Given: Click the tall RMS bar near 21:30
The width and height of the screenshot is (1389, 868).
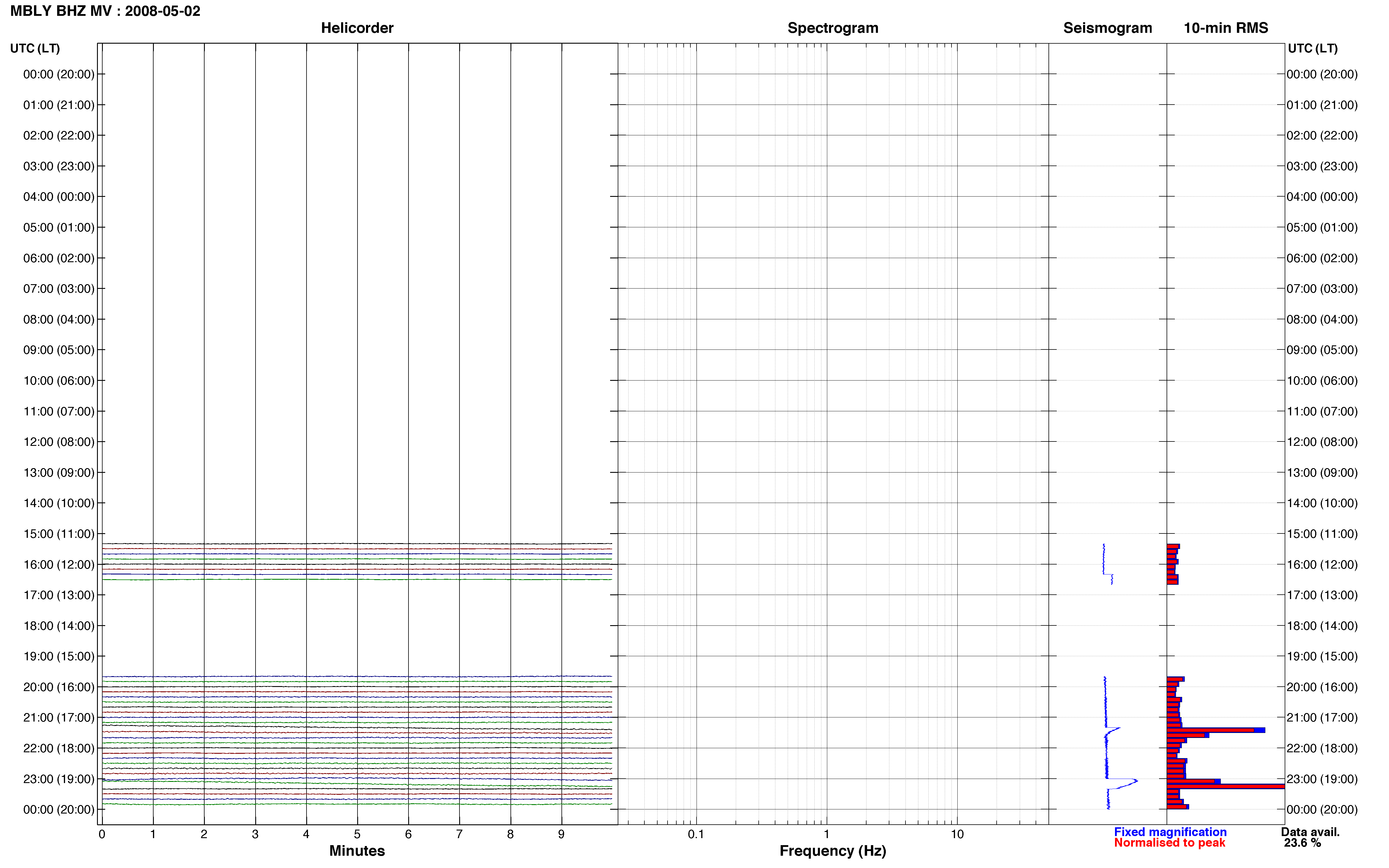Looking at the screenshot, I should (1216, 730).
